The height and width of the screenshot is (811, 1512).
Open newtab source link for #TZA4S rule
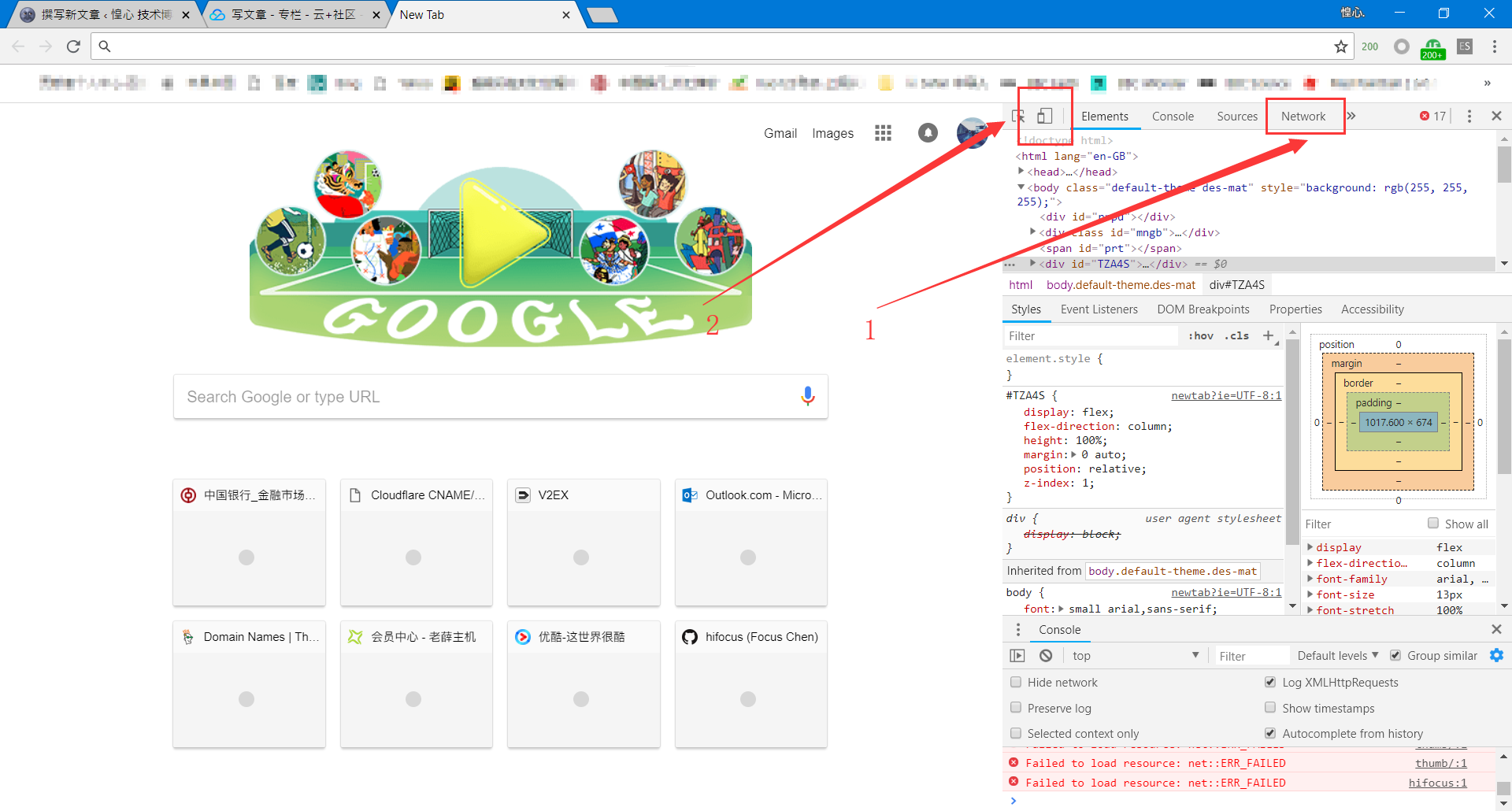point(1226,395)
